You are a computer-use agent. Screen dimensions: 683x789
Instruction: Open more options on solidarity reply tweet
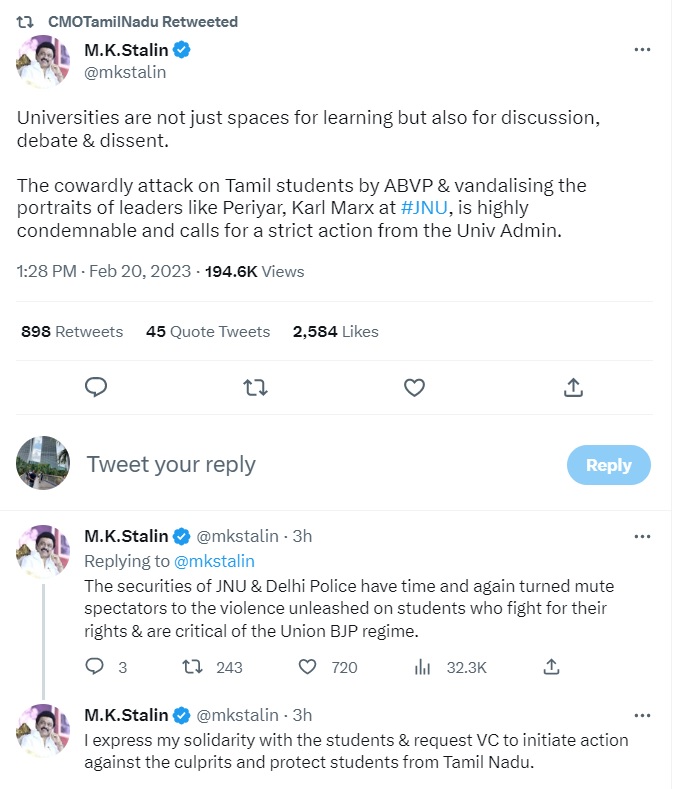point(643,715)
